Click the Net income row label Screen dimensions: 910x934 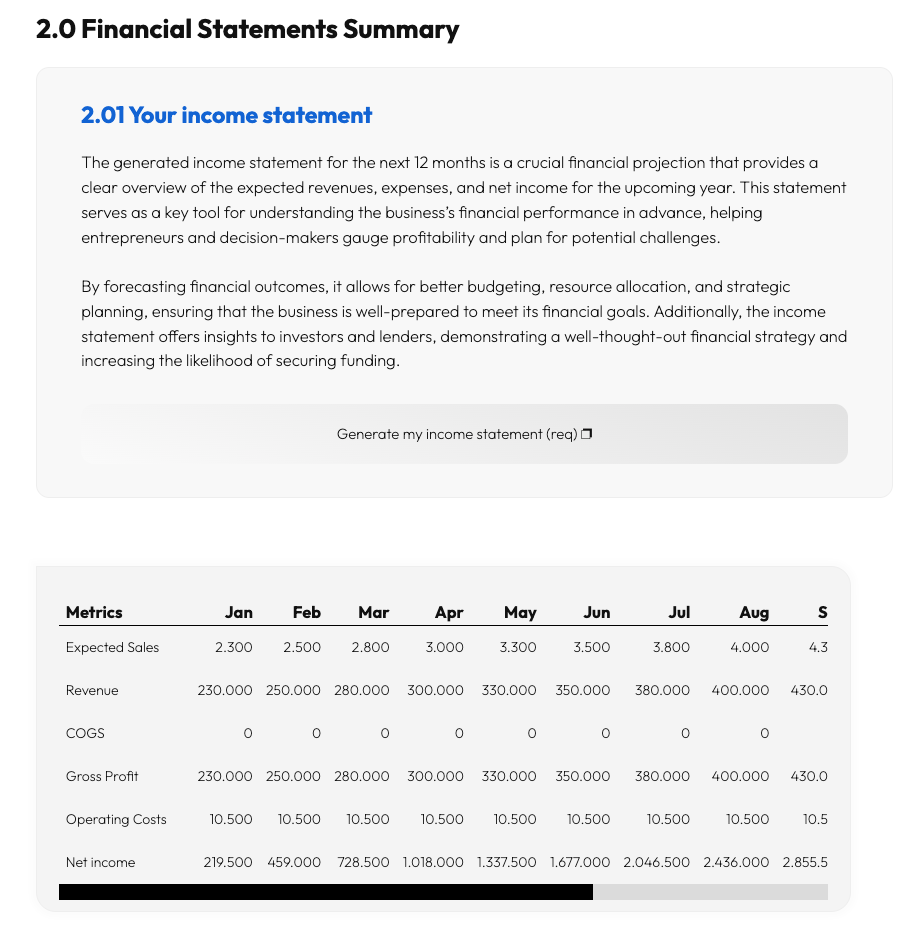pyautogui.click(x=100, y=862)
